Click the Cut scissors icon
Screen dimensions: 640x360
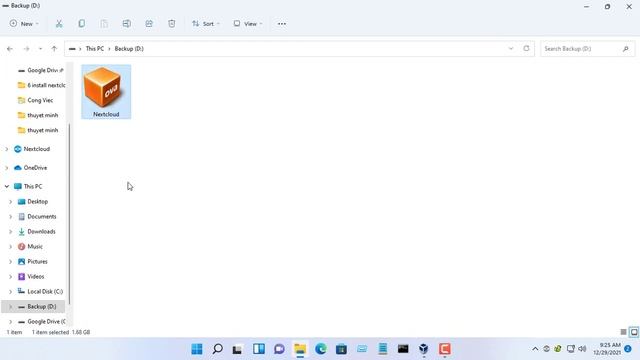click(x=59, y=24)
